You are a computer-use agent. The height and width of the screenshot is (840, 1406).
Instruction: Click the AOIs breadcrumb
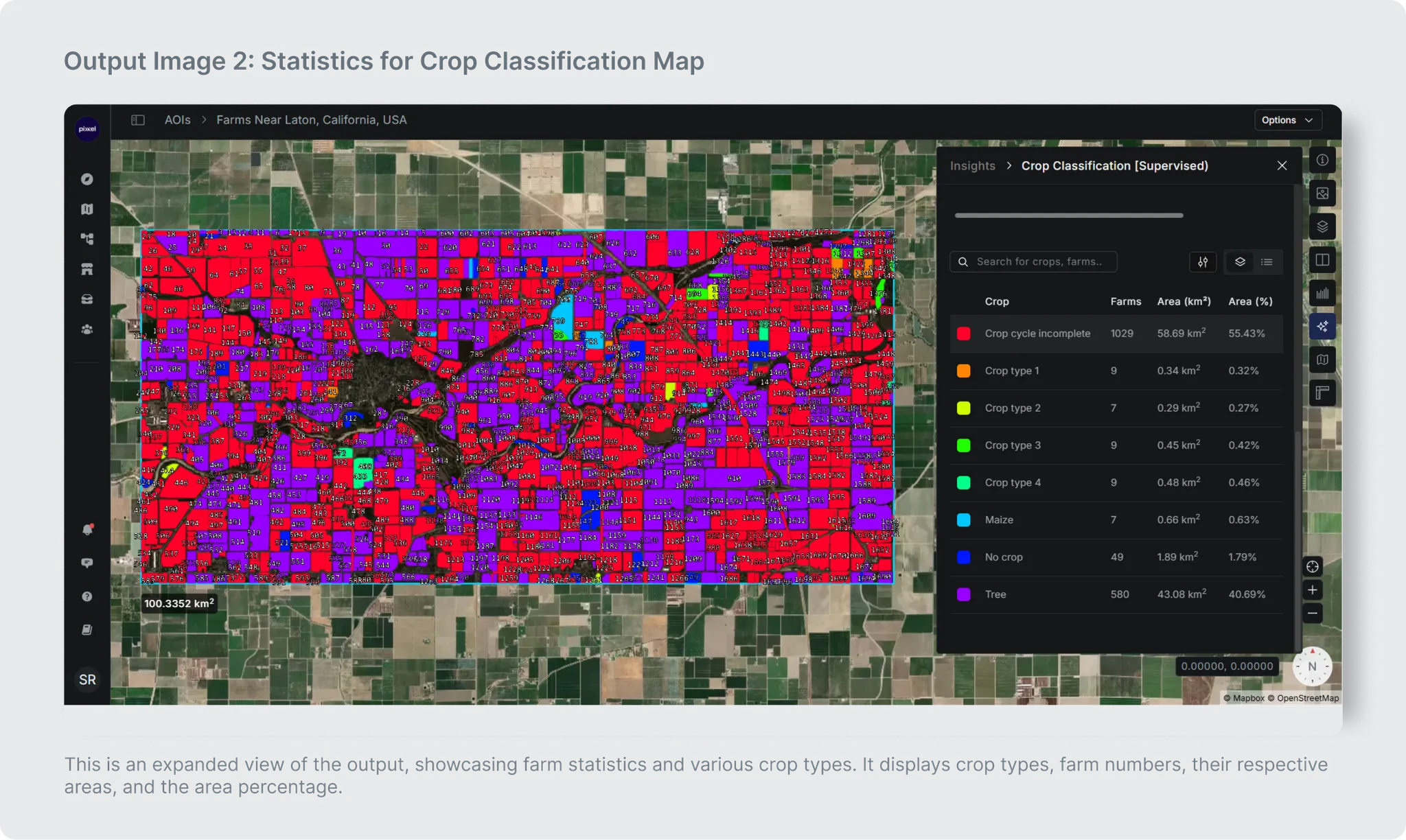point(177,120)
